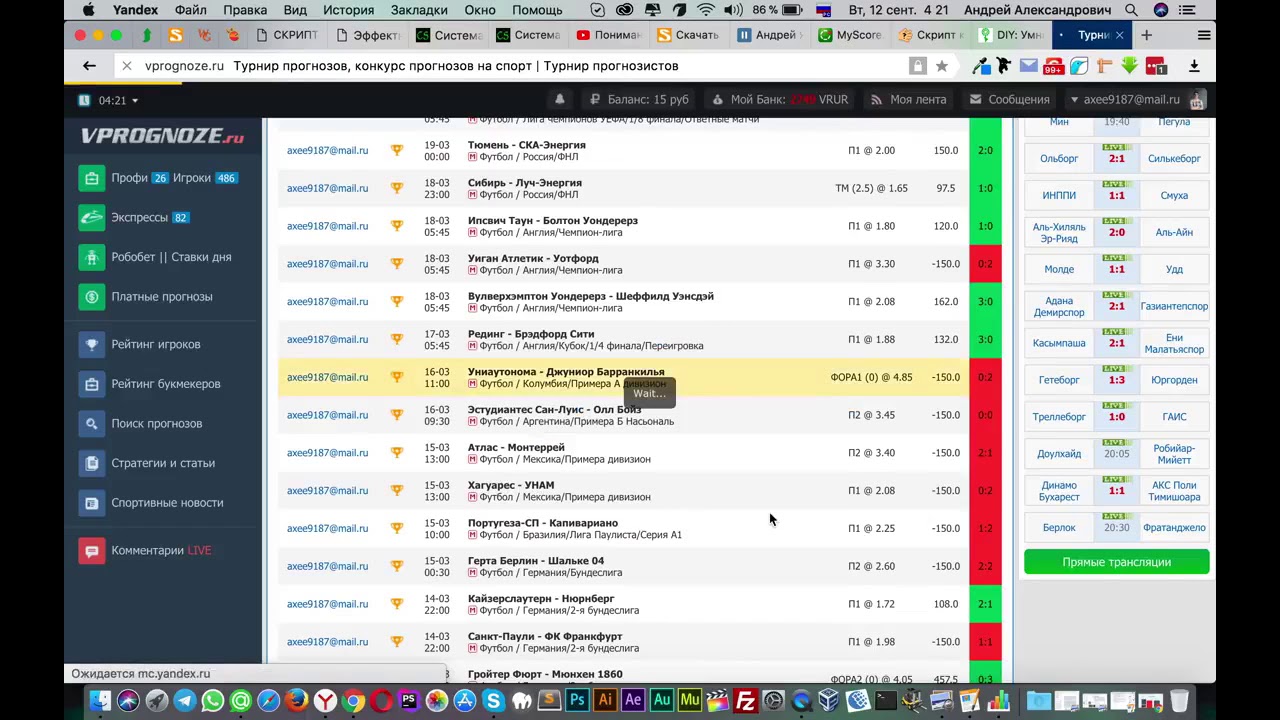Open Хагуарес - УНАМ match

tap(511, 486)
